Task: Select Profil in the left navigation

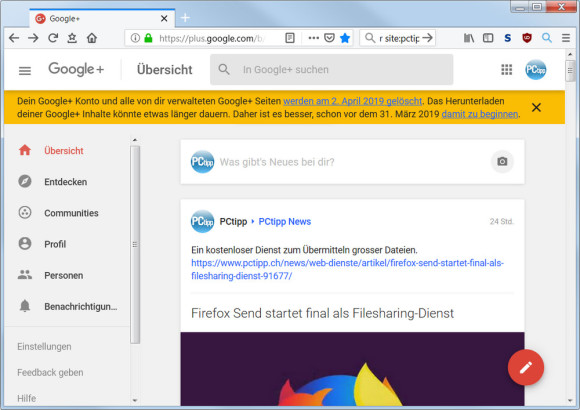Action: point(55,244)
